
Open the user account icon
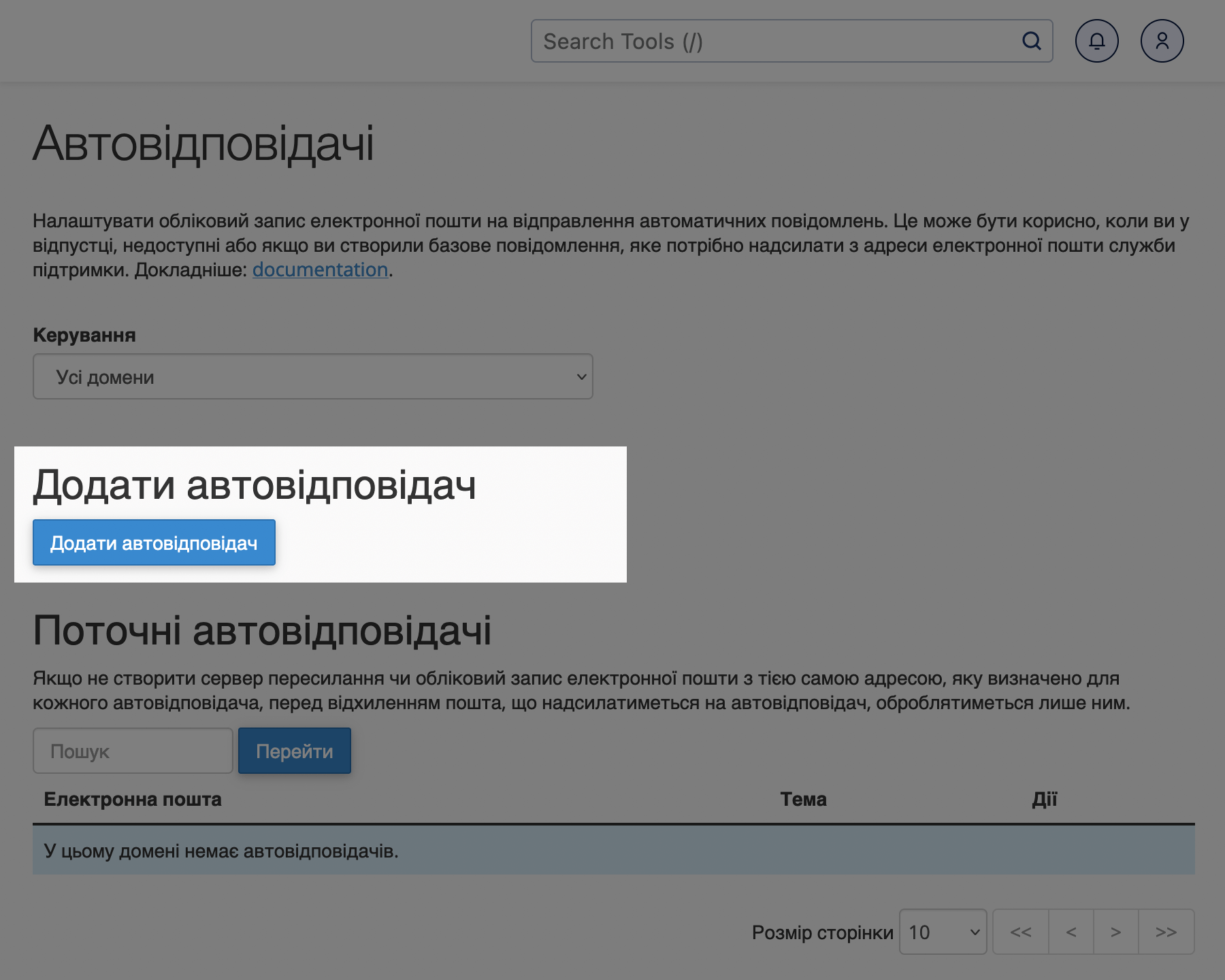point(1162,41)
